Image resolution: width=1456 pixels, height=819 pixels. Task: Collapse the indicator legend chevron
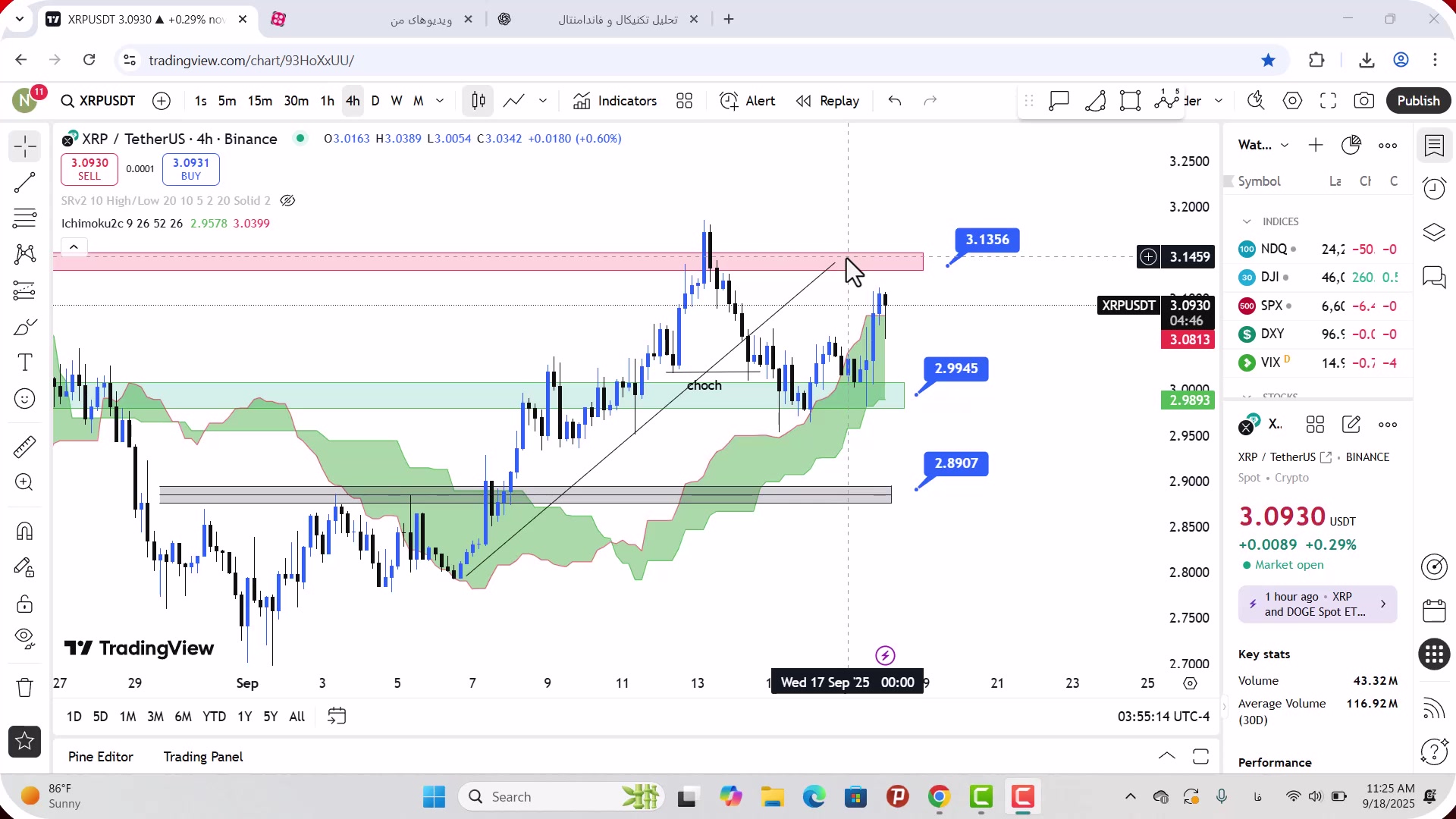point(74,247)
